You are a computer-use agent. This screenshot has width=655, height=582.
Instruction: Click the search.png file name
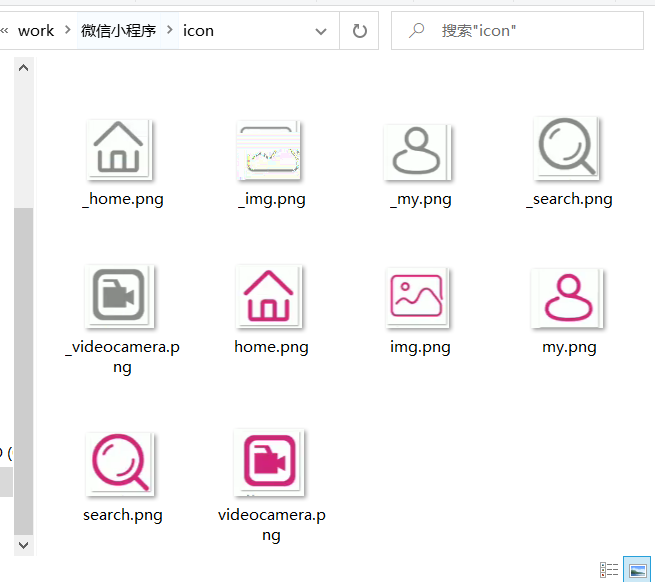pyautogui.click(x=122, y=515)
